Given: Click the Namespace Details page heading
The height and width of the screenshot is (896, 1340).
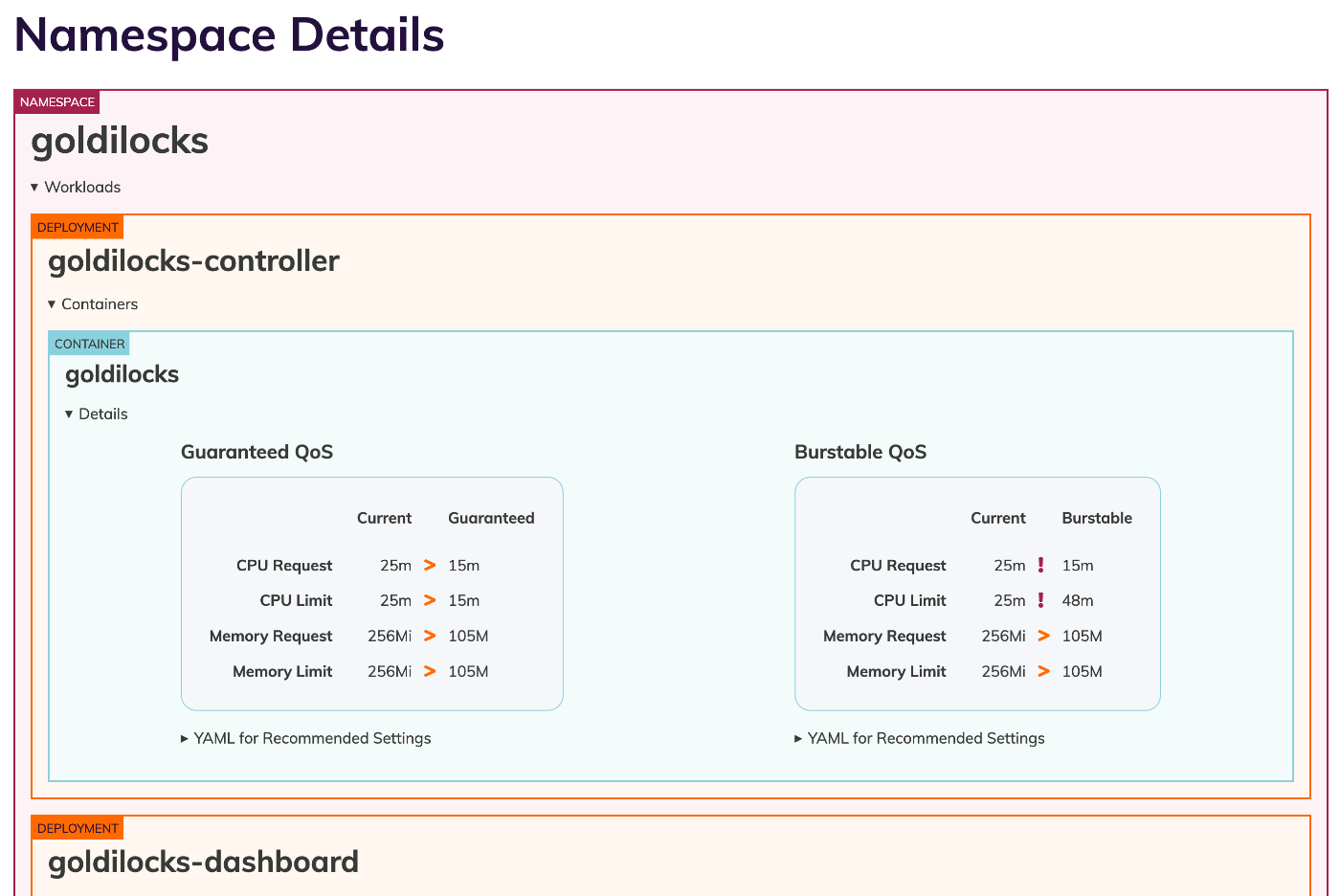Looking at the screenshot, I should (x=230, y=34).
